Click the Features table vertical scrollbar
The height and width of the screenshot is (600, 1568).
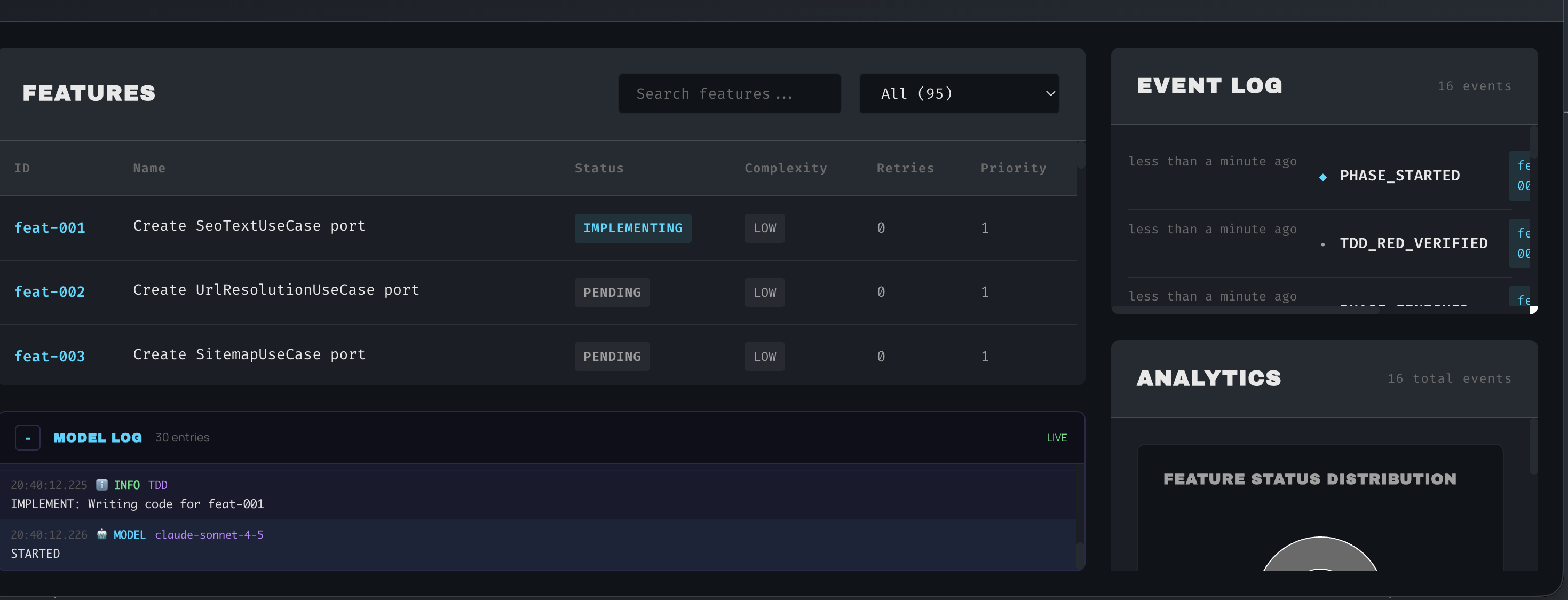pyautogui.click(x=1080, y=155)
